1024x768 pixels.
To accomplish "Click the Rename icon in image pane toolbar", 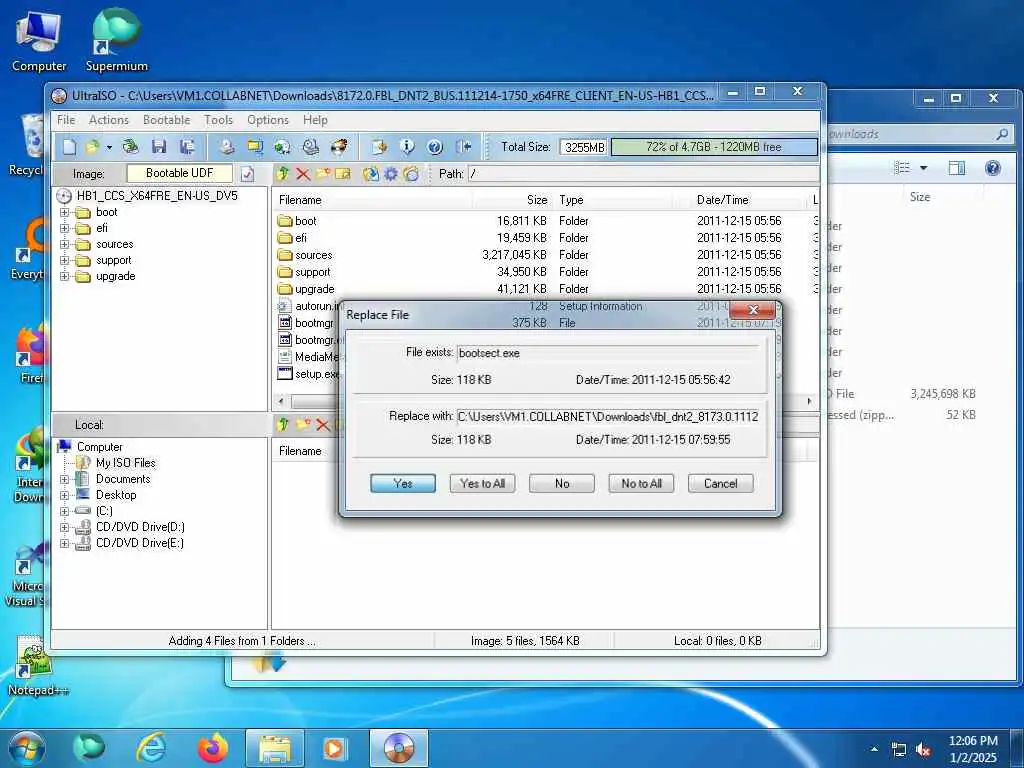I will (x=343, y=174).
